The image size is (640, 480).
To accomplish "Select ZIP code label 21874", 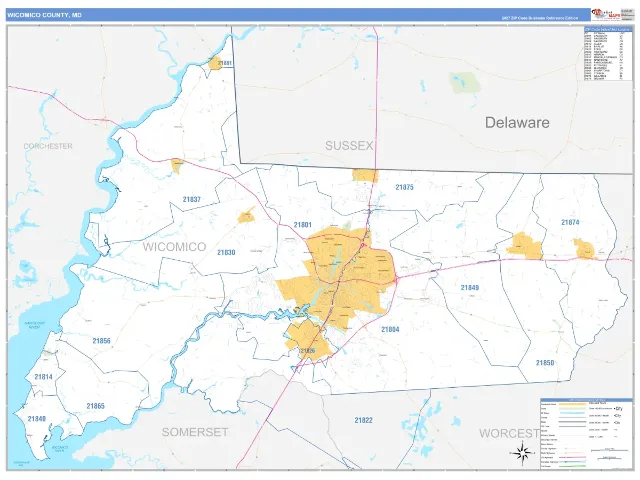I will (x=570, y=222).
